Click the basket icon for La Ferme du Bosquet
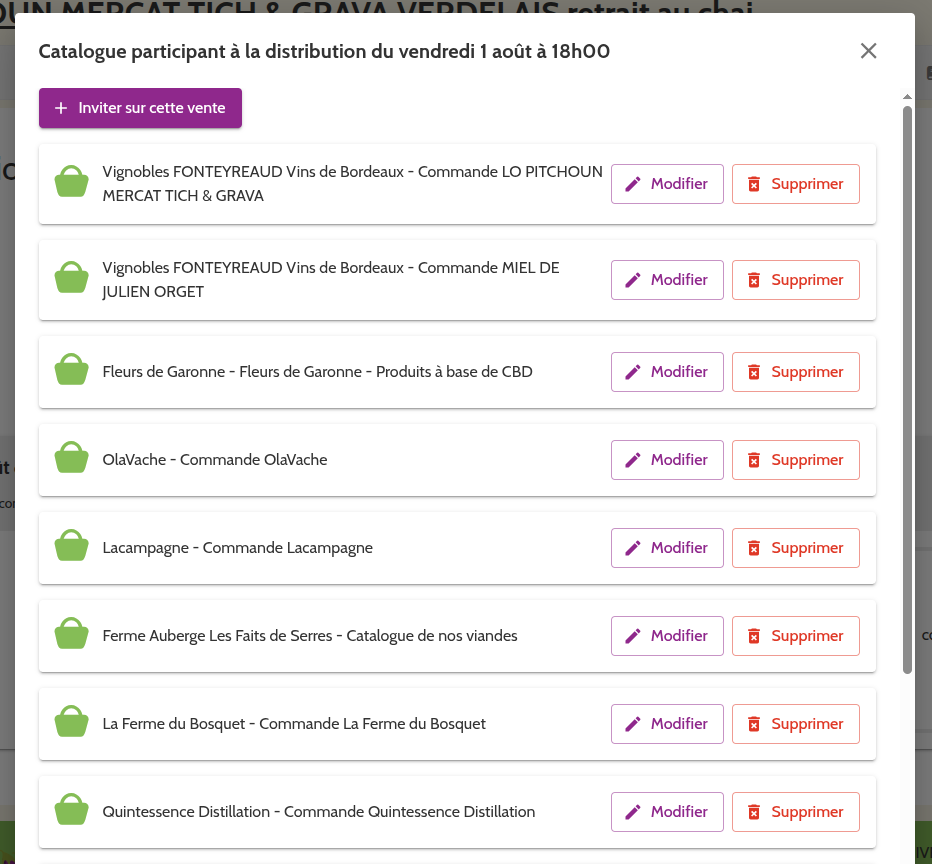Viewport: 932px width, 864px height. point(72,724)
